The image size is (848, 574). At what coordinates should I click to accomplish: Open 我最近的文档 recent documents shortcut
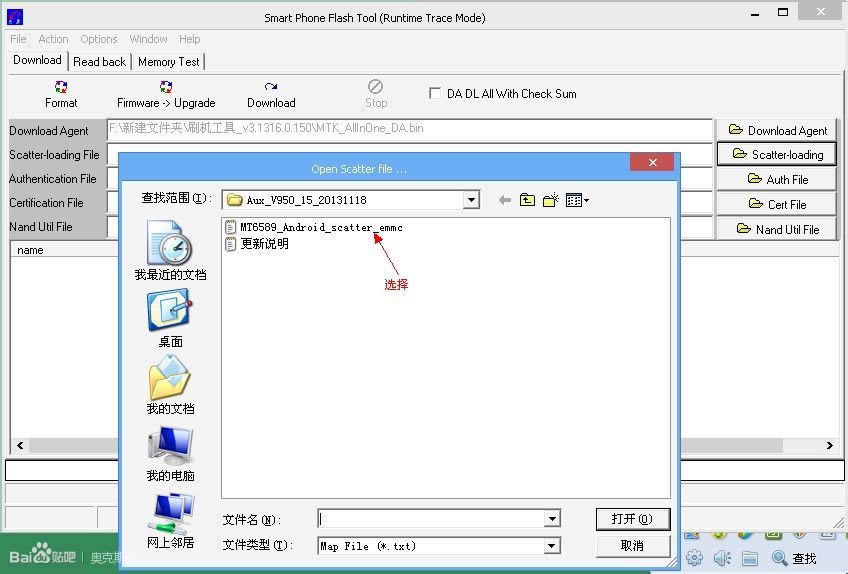coord(170,250)
